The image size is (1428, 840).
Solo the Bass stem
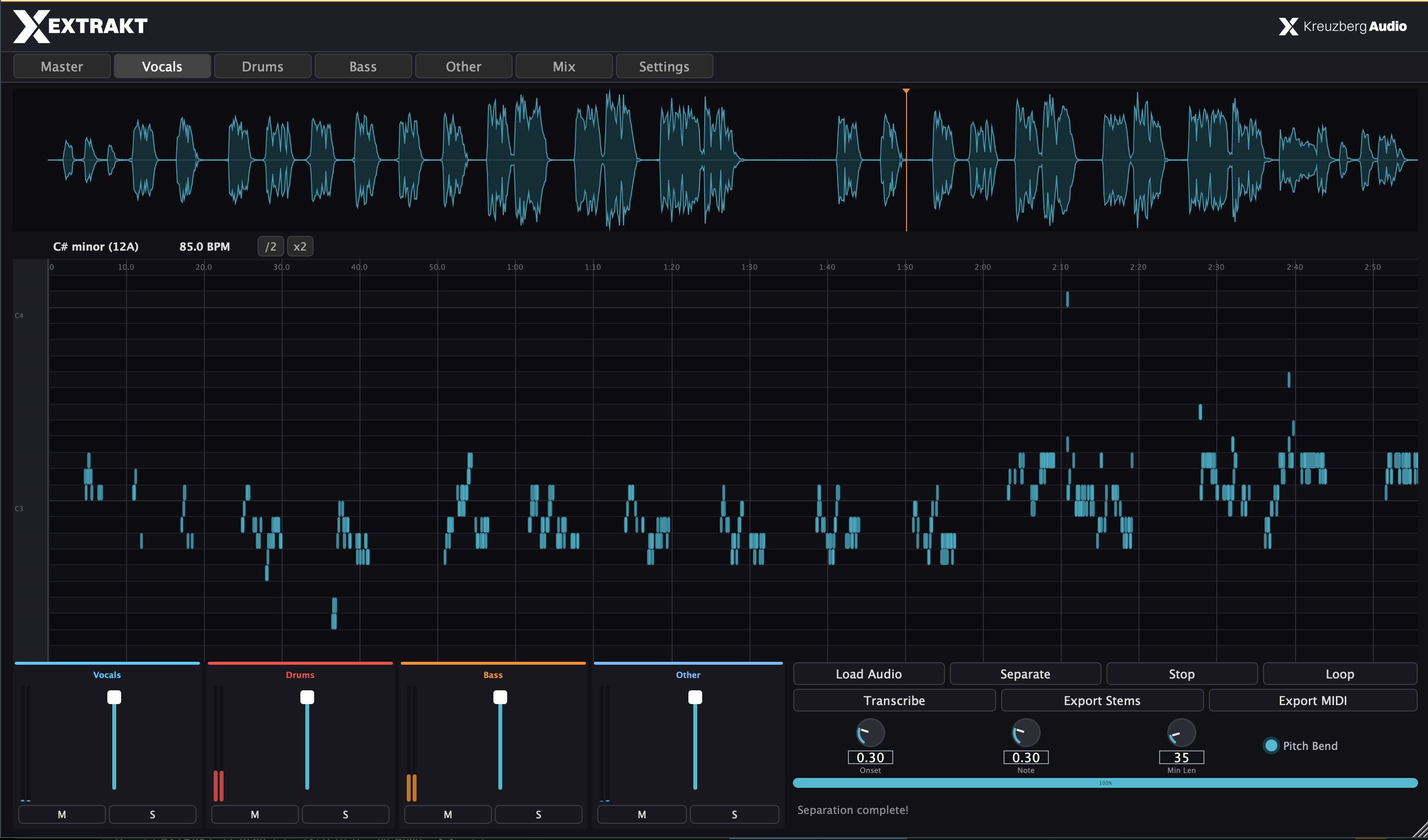(538, 814)
